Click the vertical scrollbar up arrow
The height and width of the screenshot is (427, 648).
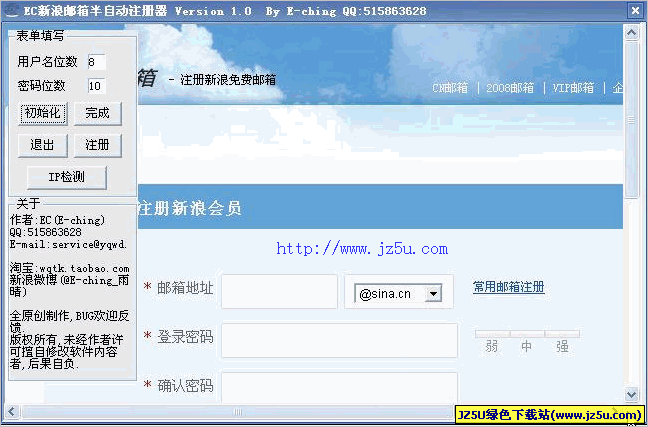[x=631, y=32]
